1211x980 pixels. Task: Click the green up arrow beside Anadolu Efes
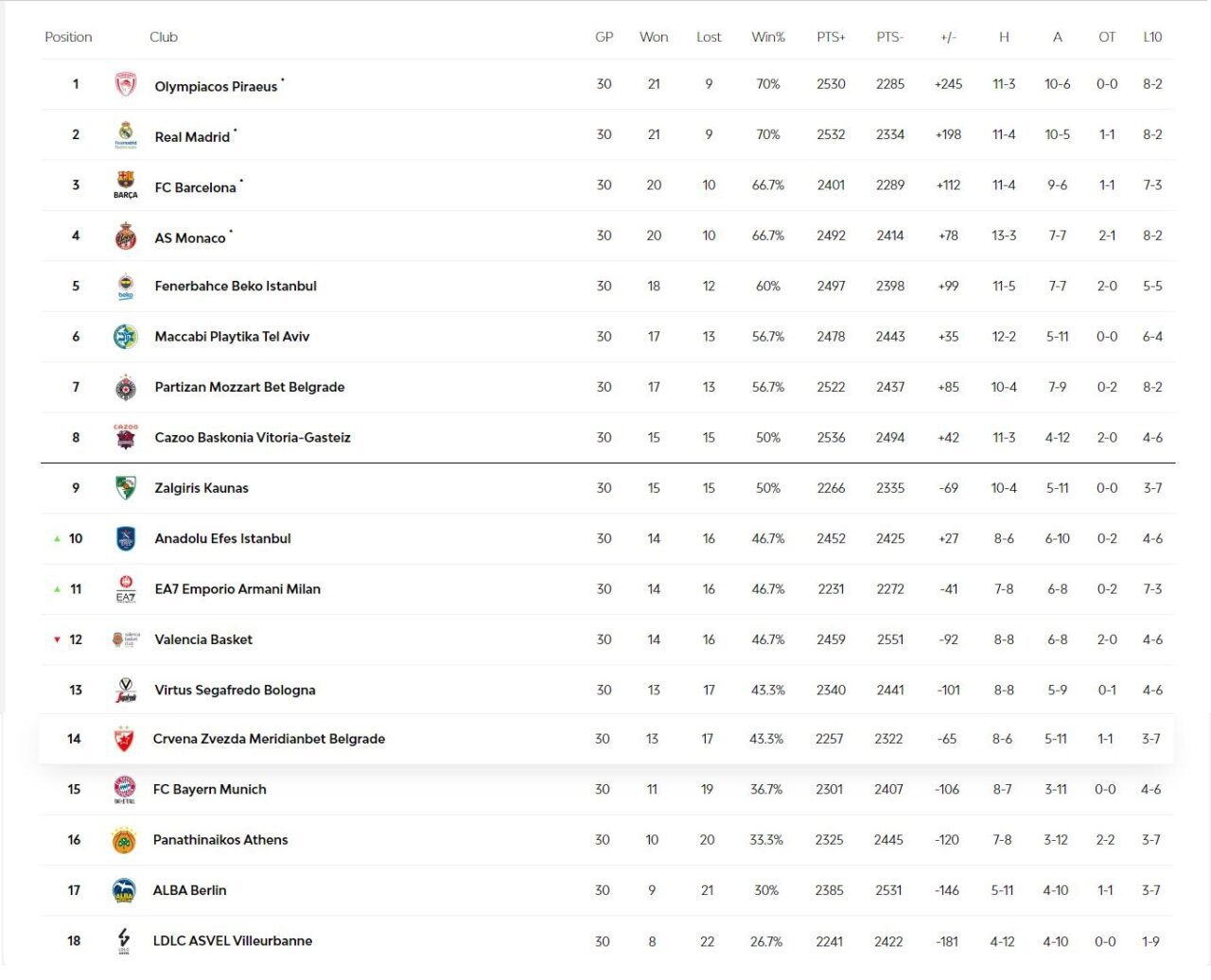click(x=58, y=539)
